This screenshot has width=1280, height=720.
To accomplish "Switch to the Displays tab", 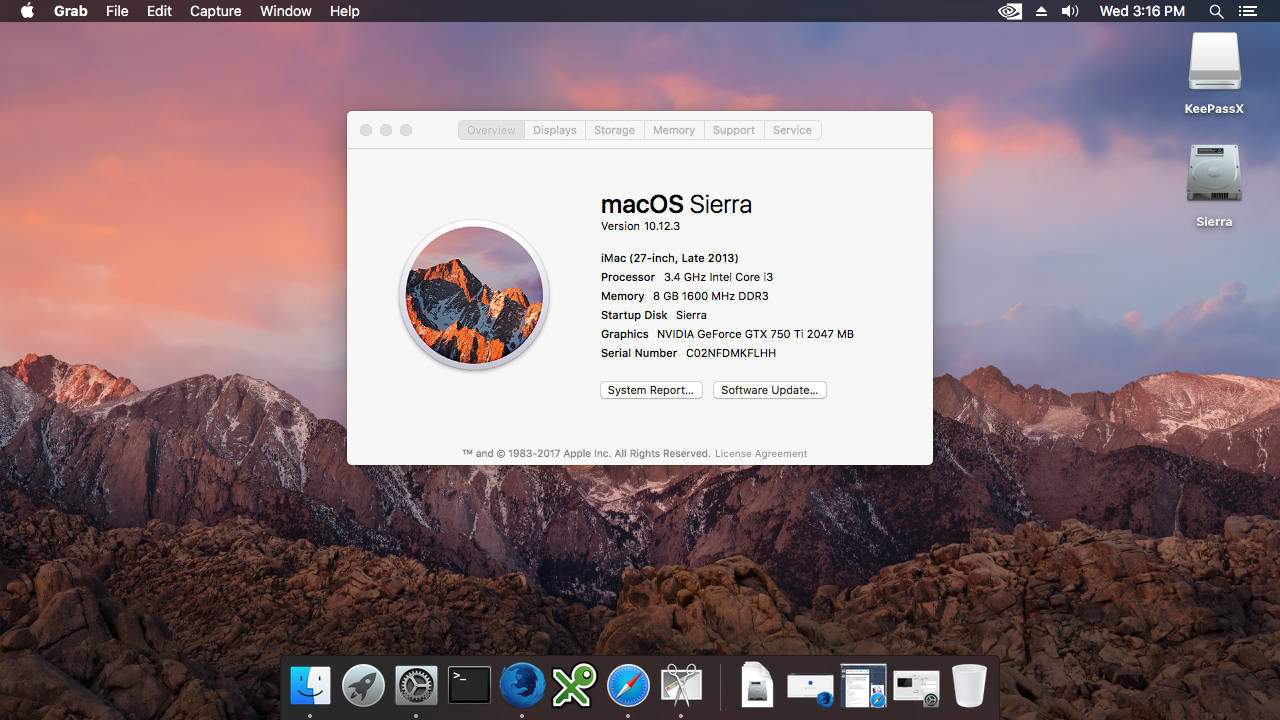I will coord(554,130).
